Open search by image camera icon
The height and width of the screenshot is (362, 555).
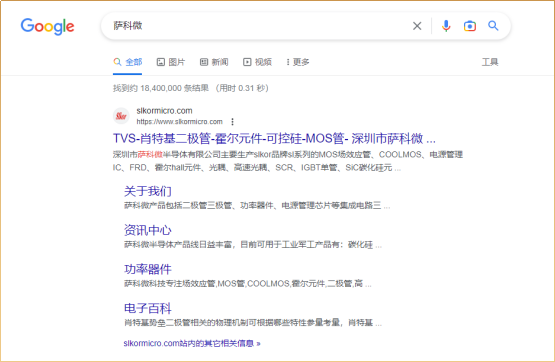click(470, 26)
